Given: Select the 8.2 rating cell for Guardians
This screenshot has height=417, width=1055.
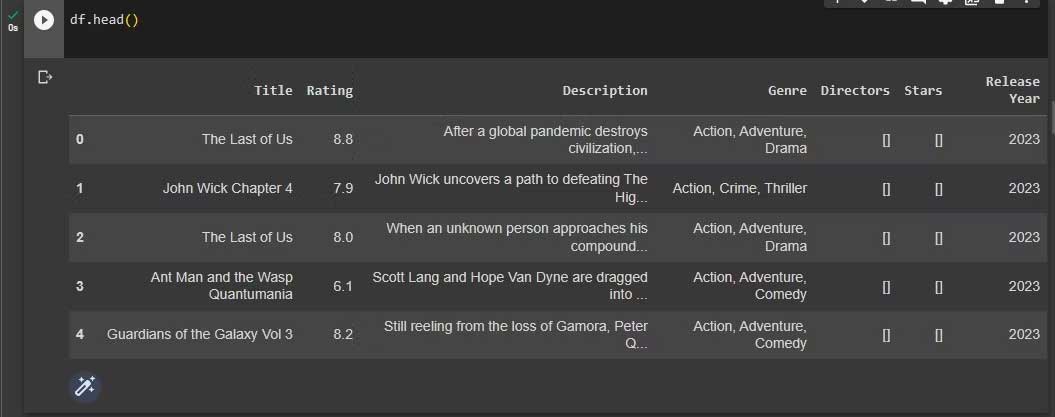Looking at the screenshot, I should coord(343,334).
